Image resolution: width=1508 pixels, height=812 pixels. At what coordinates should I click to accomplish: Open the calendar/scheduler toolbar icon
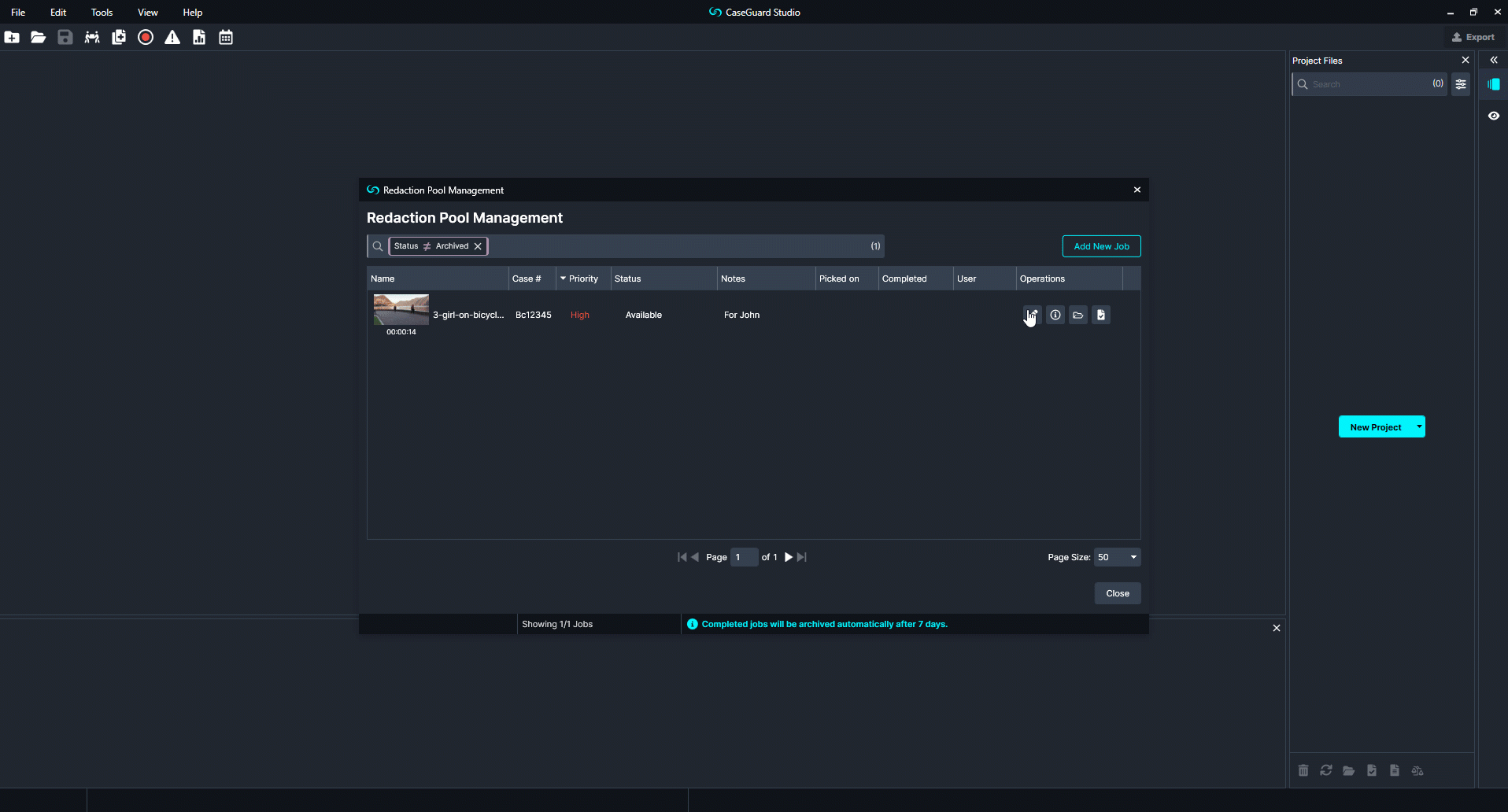(x=226, y=37)
